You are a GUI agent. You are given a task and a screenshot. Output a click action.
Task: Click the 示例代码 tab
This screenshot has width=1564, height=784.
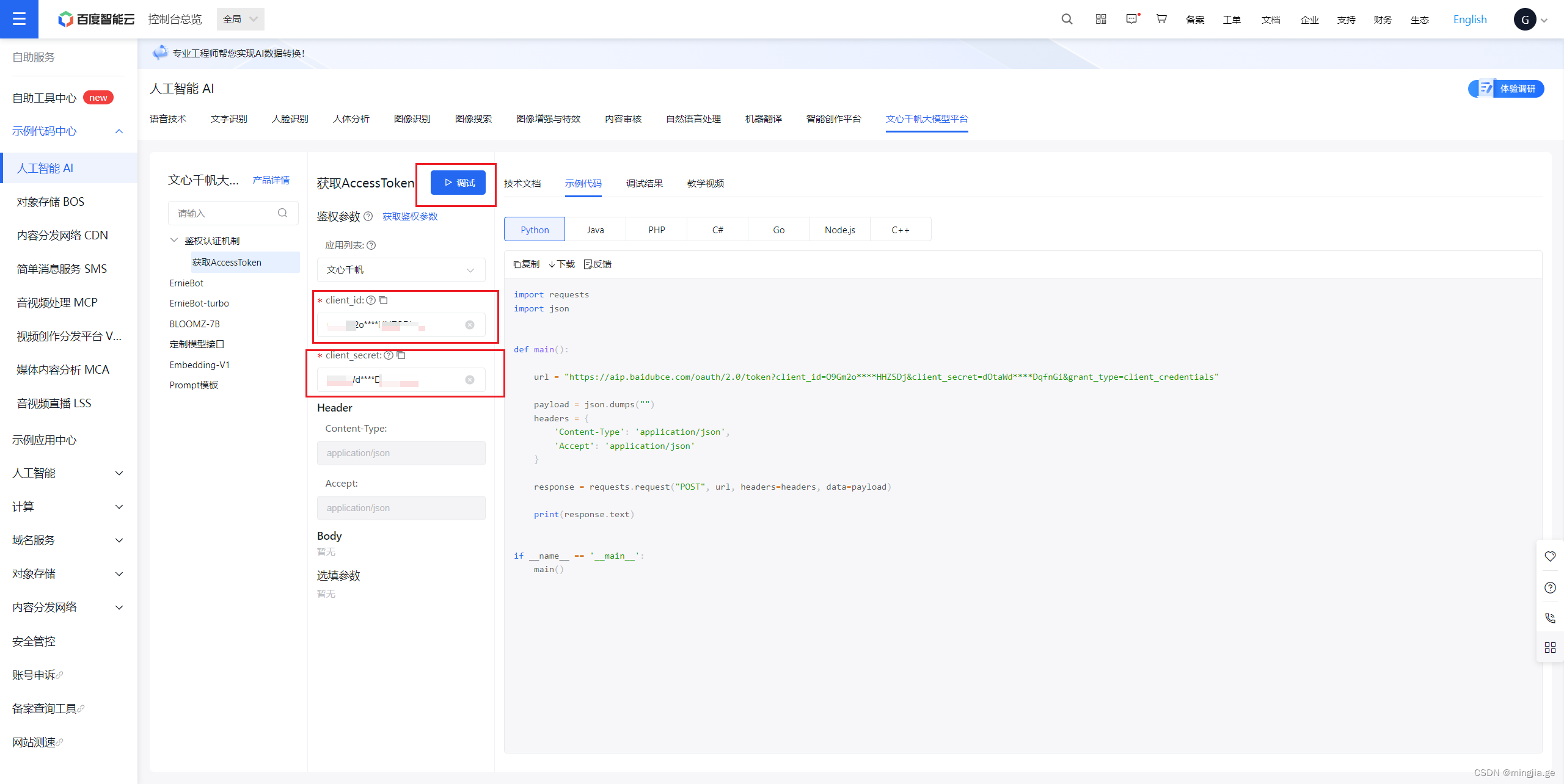[583, 183]
